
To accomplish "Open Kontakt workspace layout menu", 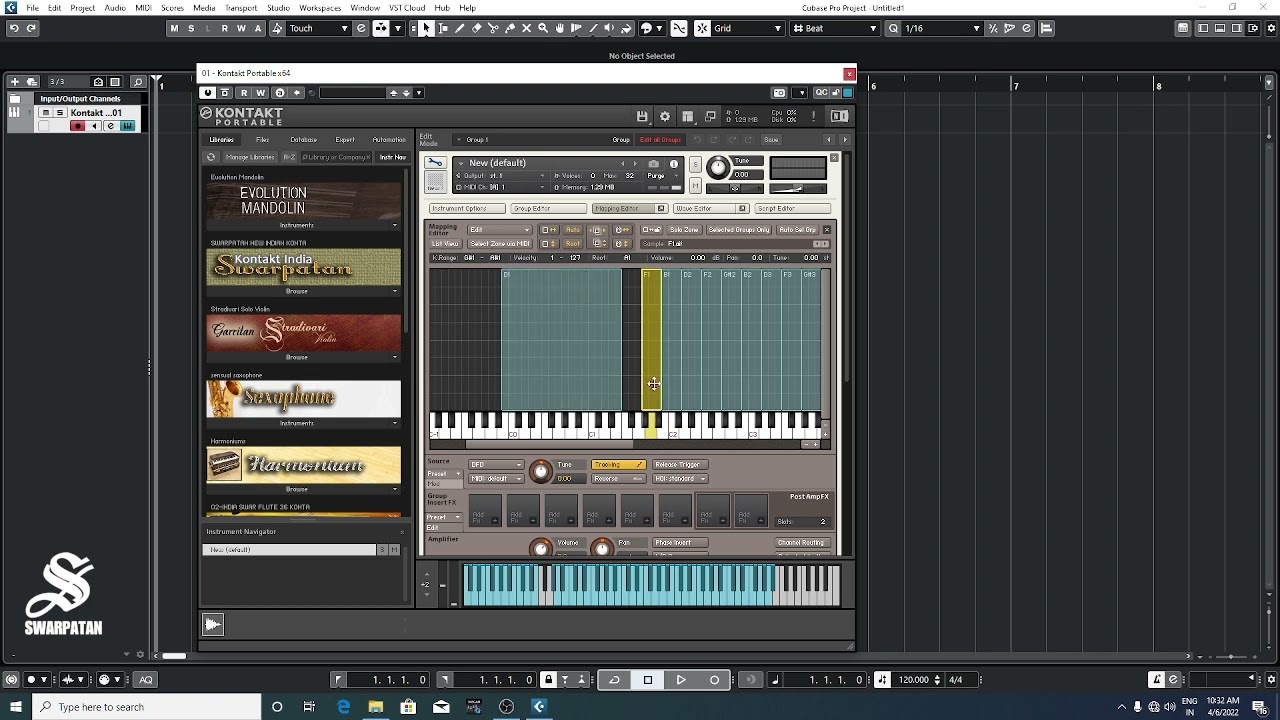I will [688, 116].
